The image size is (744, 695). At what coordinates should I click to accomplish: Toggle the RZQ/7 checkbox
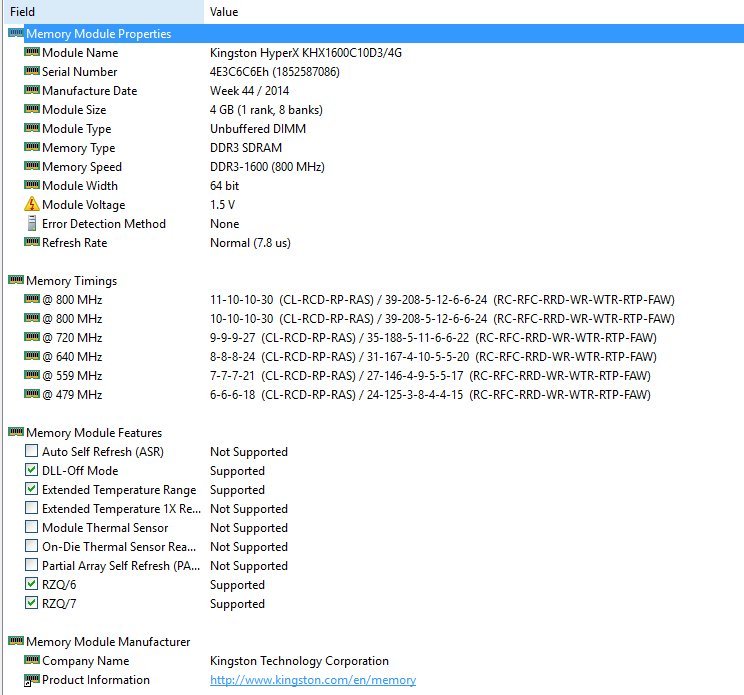click(31, 602)
